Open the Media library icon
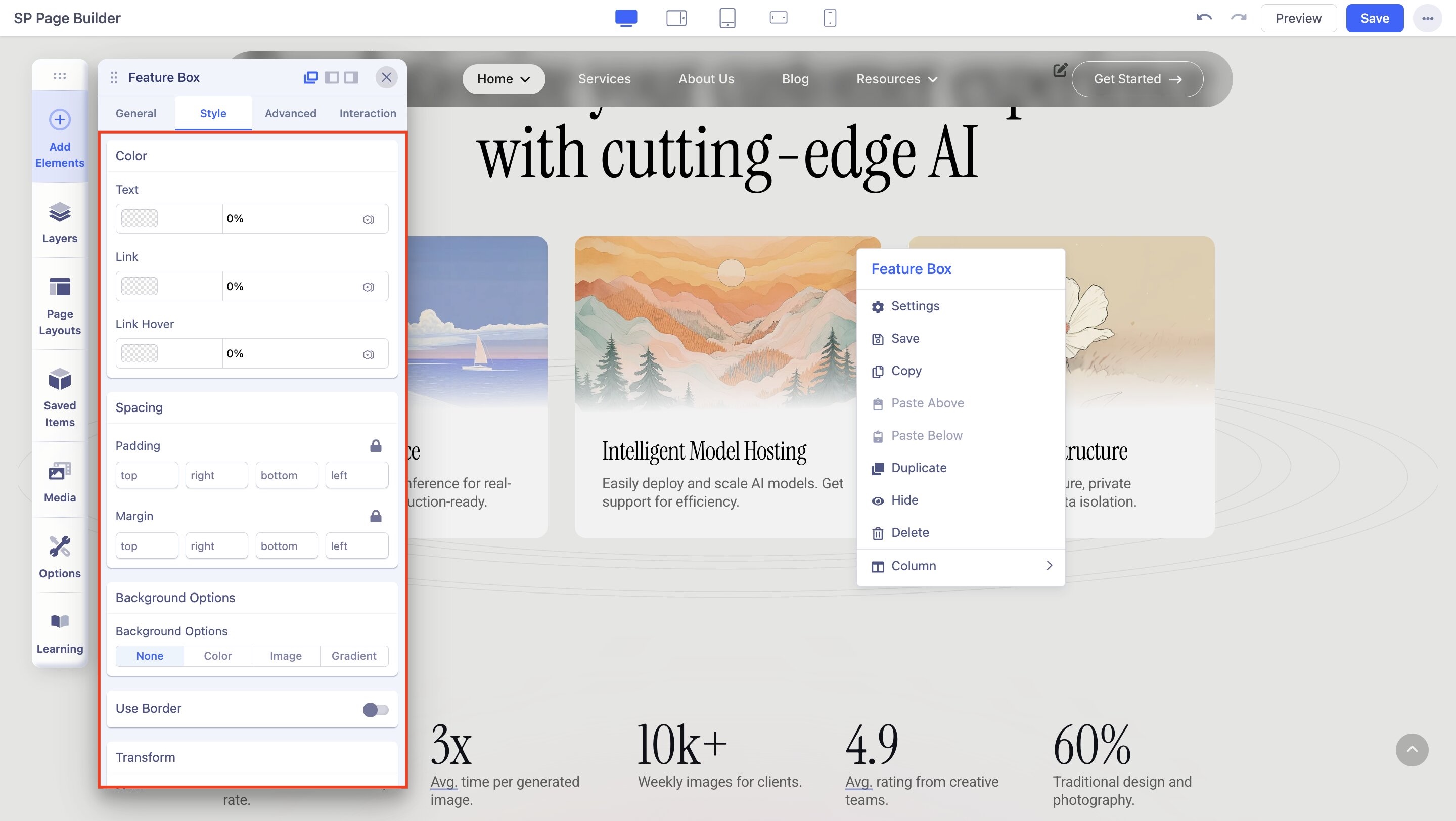The image size is (1456, 821). tap(59, 471)
